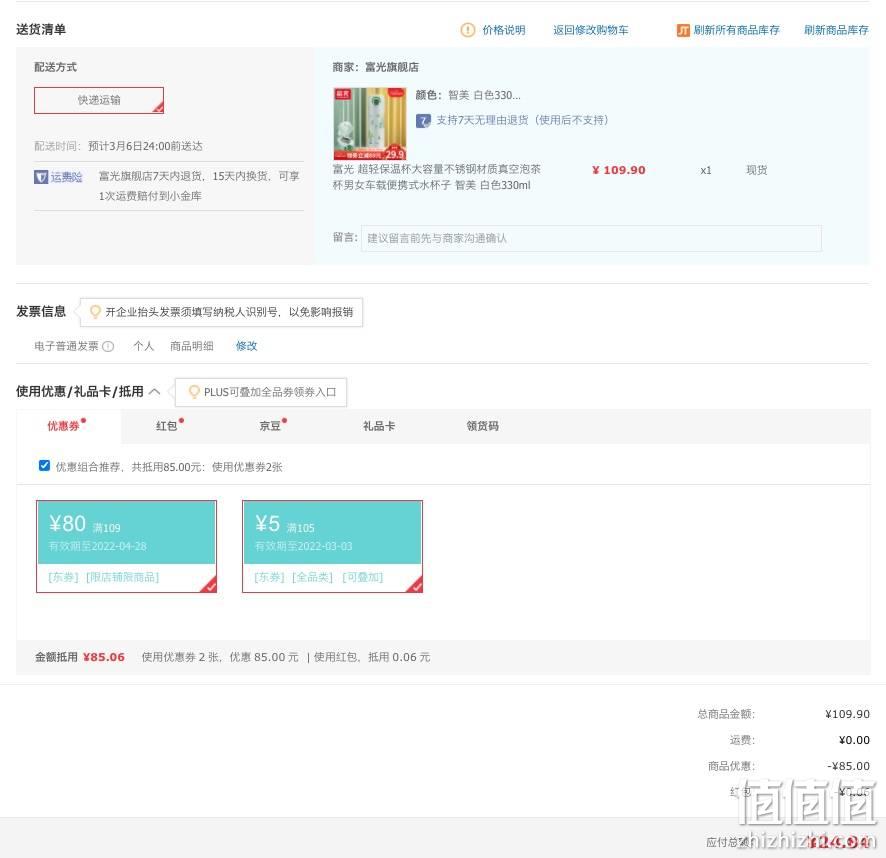Click the 使用红包, 抵用 0.06 元 text
The height and width of the screenshot is (858, 886).
point(372,657)
